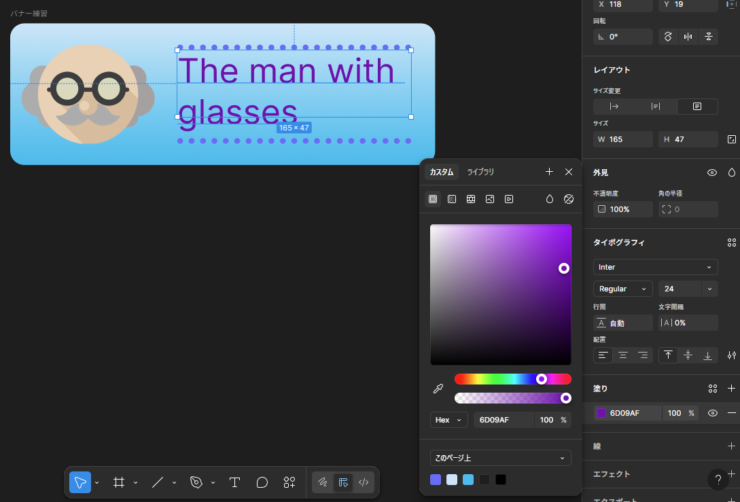Open the Regular font weight dropdown

click(x=622, y=289)
